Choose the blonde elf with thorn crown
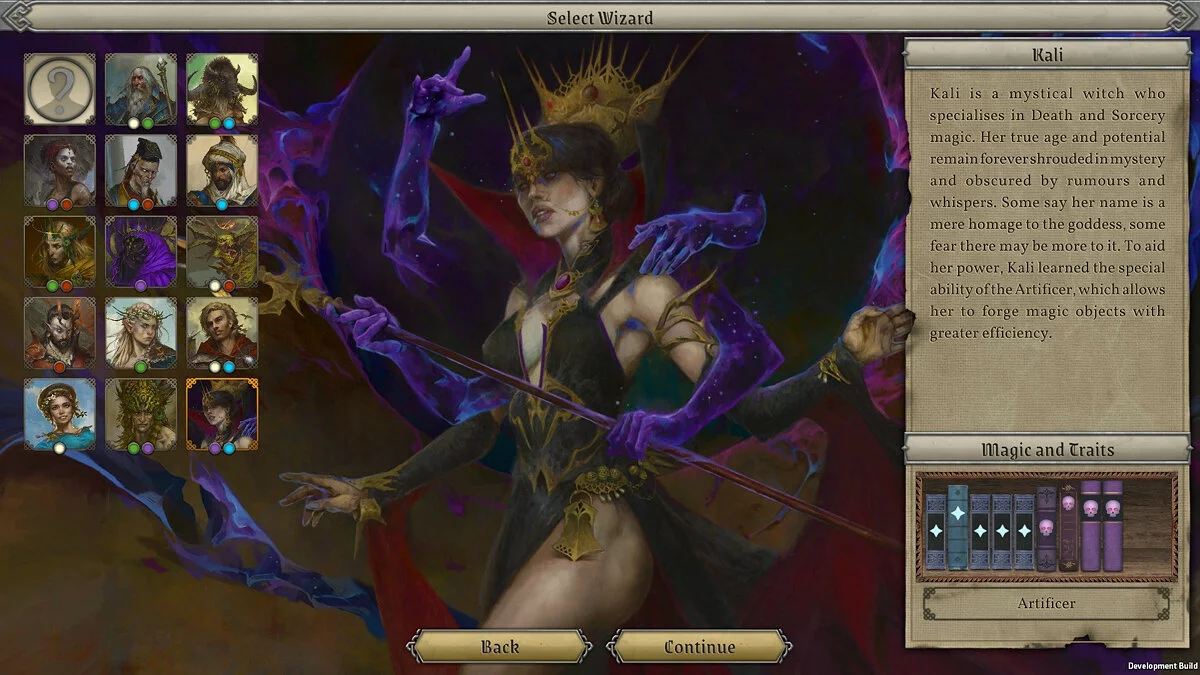This screenshot has height=675, width=1200. (x=141, y=332)
